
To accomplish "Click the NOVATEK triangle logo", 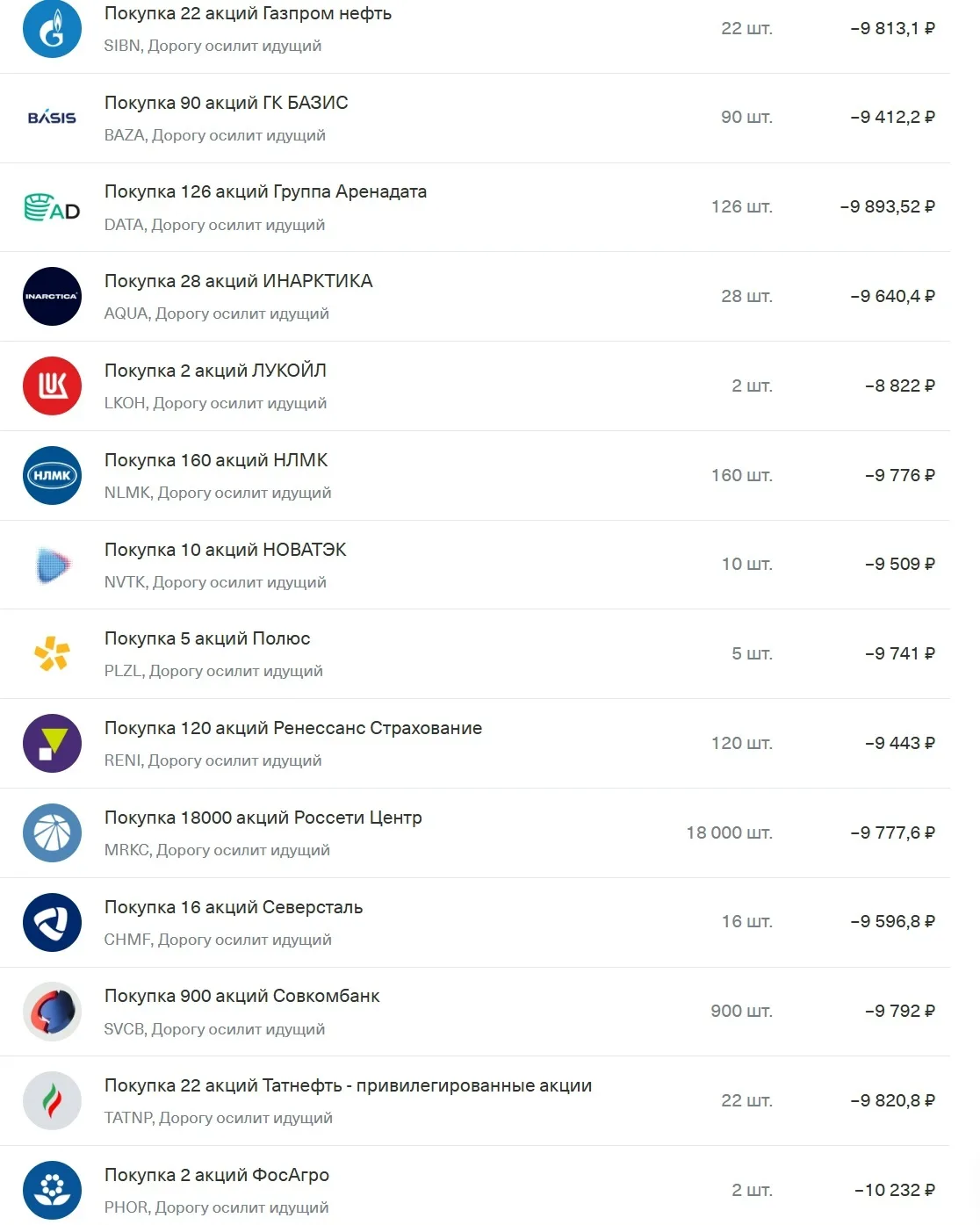I will (52, 565).
